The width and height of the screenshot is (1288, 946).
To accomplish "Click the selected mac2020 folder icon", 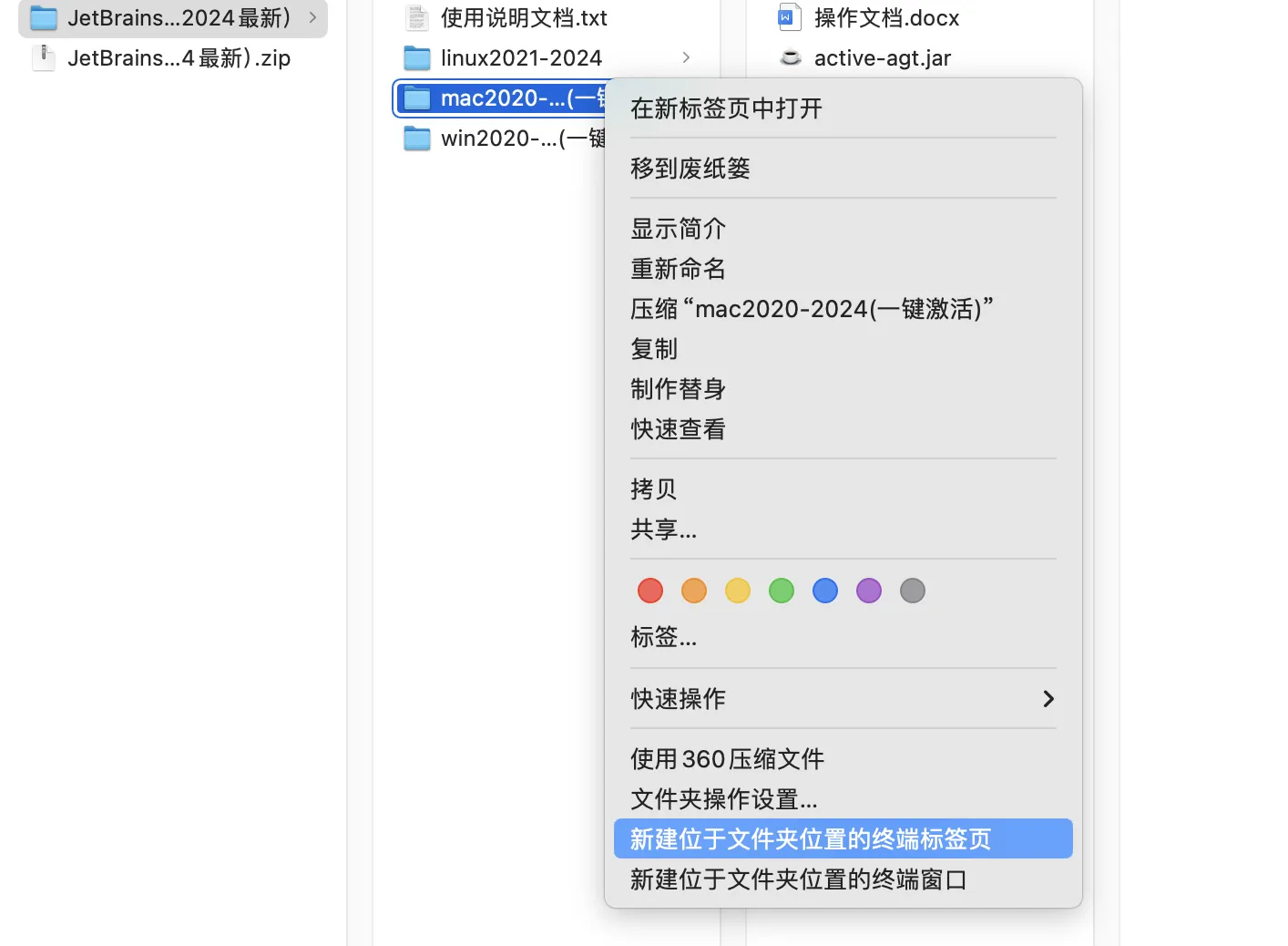I will pyautogui.click(x=417, y=98).
